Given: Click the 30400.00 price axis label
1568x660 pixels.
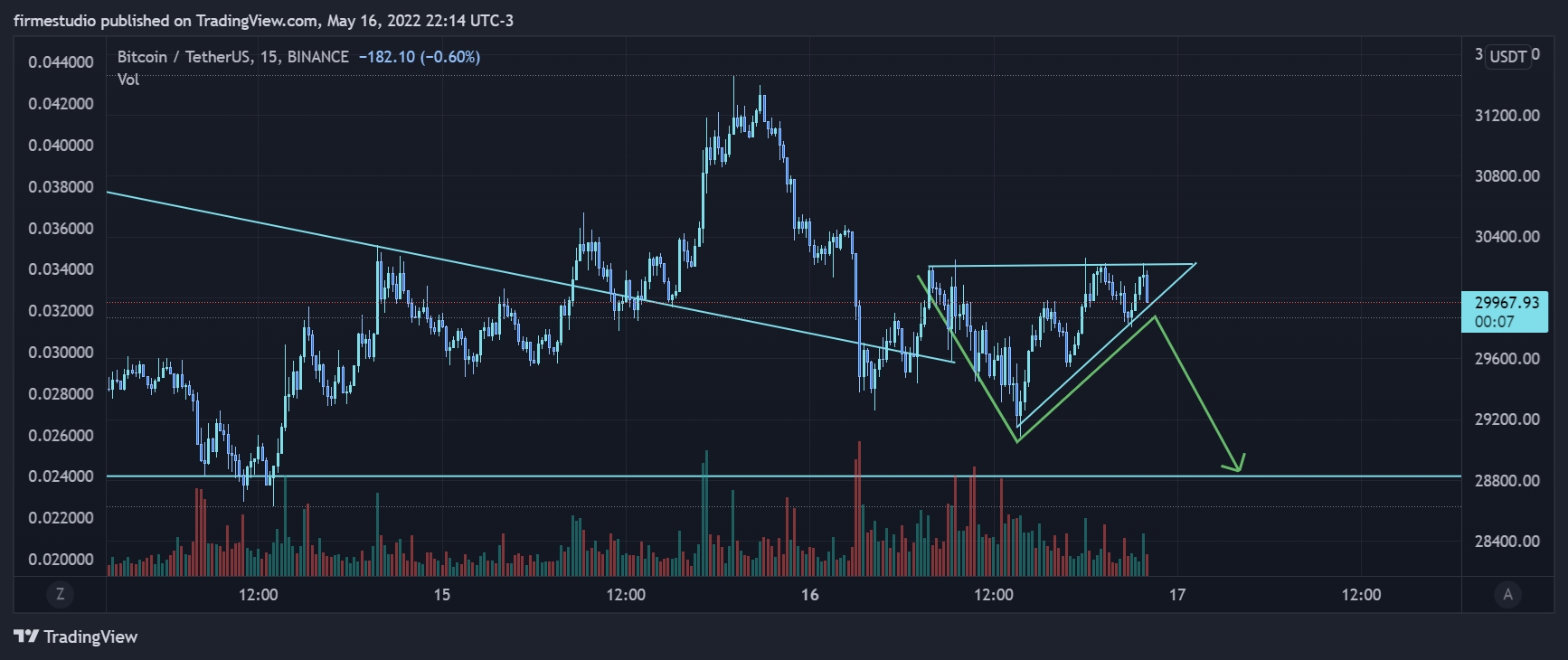Looking at the screenshot, I should [1507, 237].
